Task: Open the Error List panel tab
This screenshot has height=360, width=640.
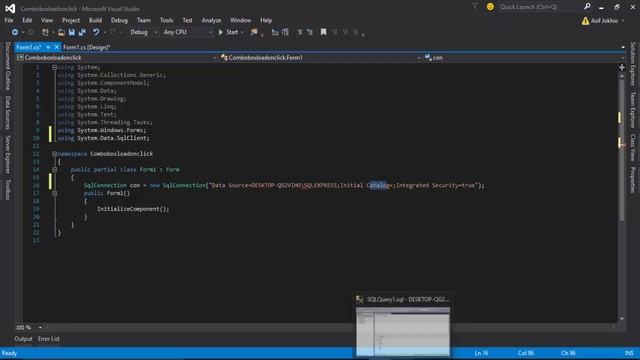Action: click(49, 339)
